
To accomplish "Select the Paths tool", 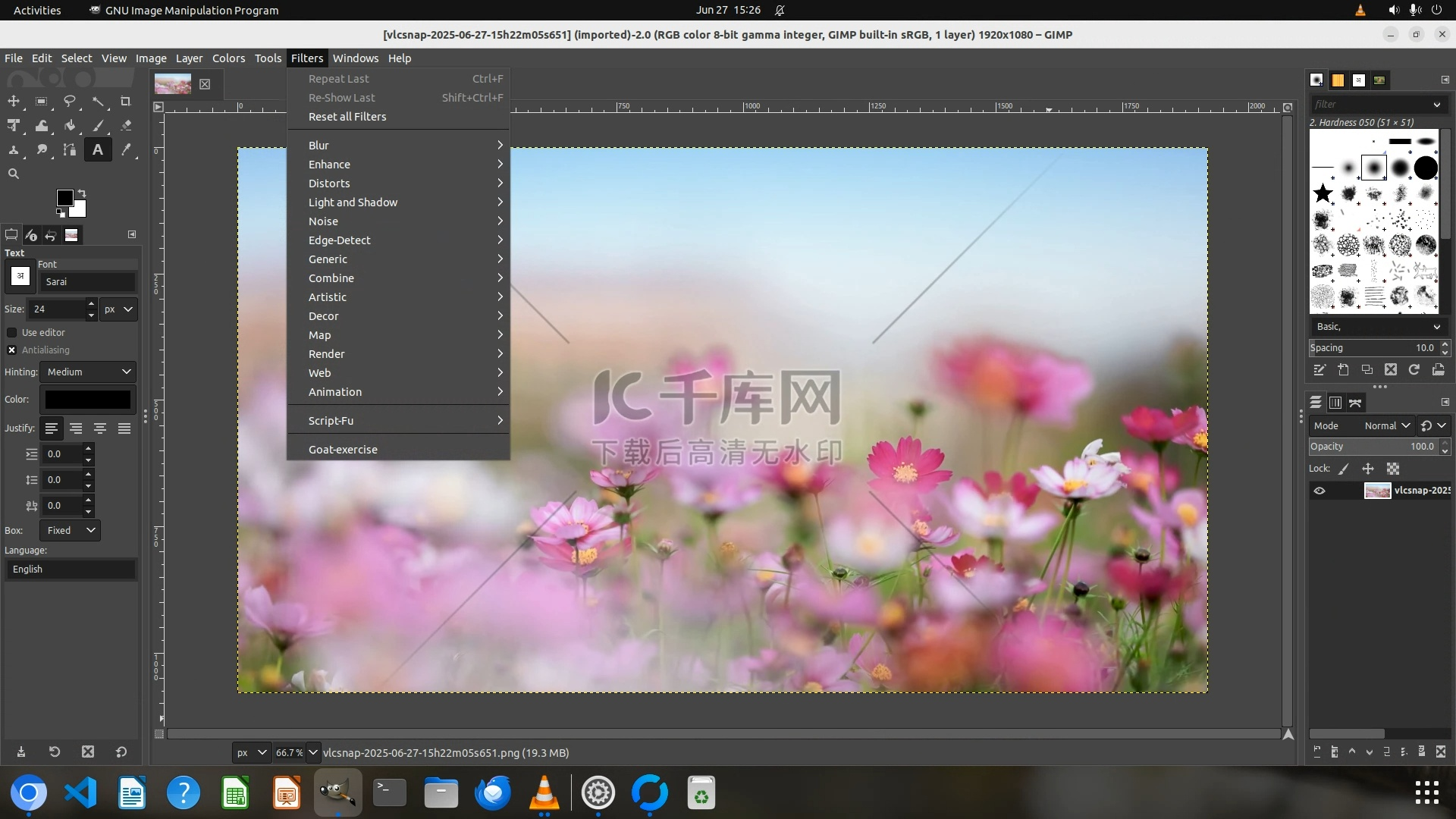I will 70,150.
